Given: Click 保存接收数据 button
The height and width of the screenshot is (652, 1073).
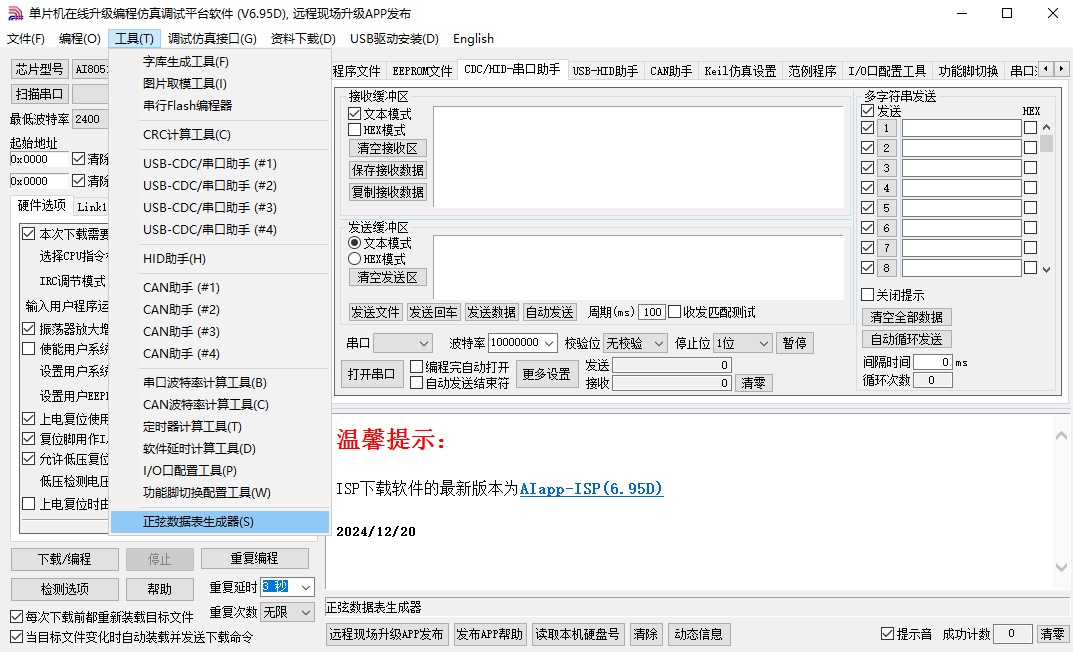Looking at the screenshot, I should (x=388, y=170).
